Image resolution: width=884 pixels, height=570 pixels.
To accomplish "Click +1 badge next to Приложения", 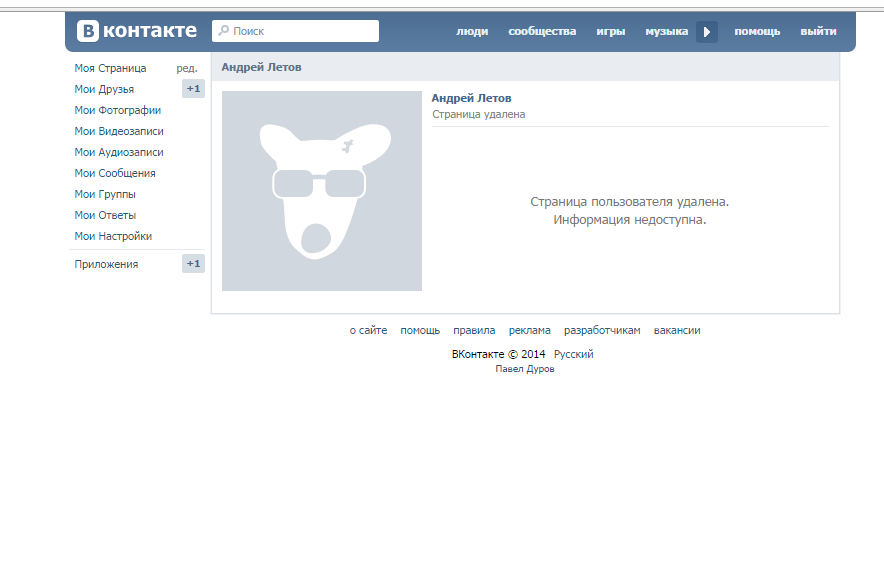I will click(x=193, y=263).
